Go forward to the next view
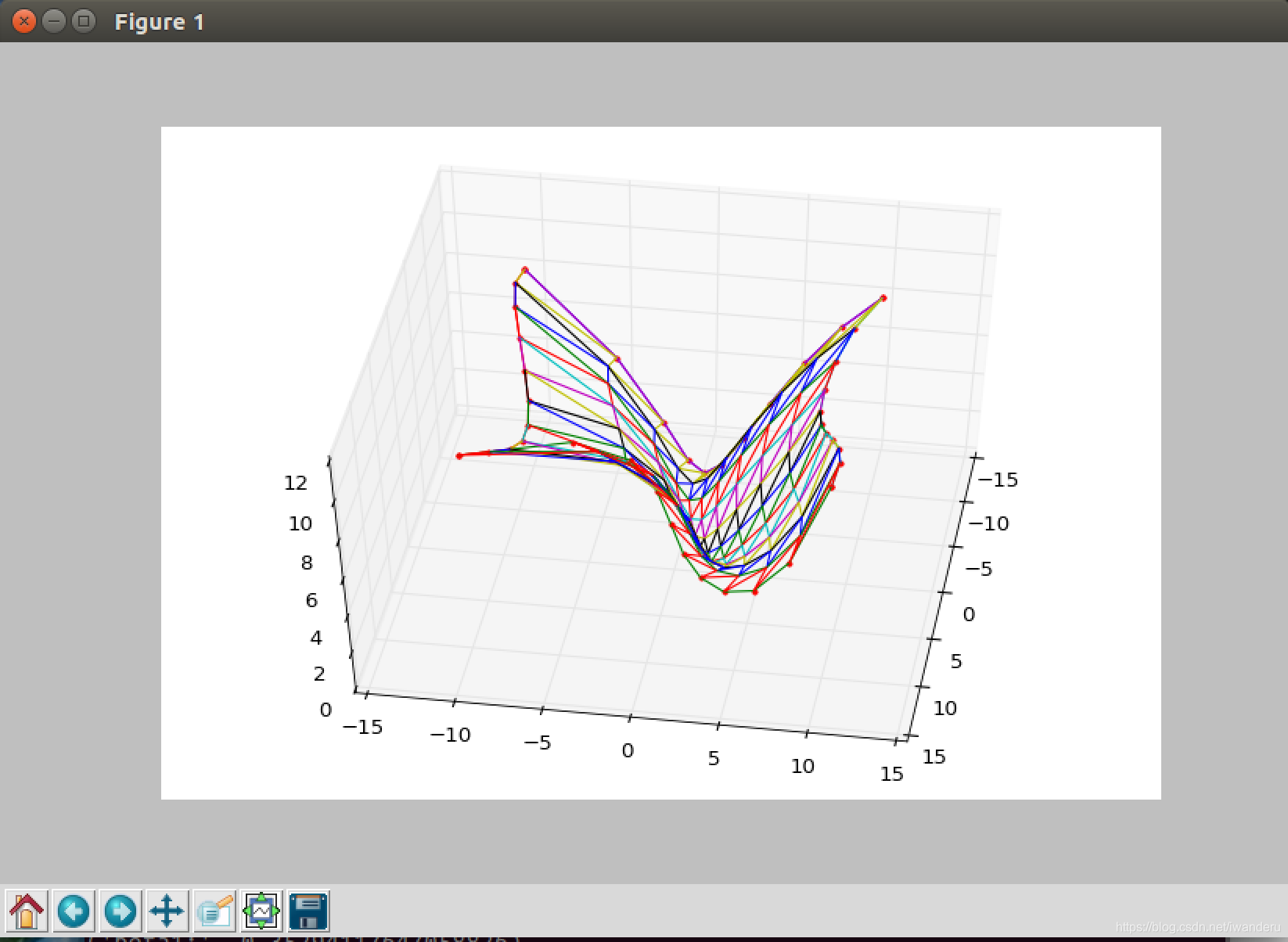This screenshot has height=942, width=1288. [x=121, y=911]
